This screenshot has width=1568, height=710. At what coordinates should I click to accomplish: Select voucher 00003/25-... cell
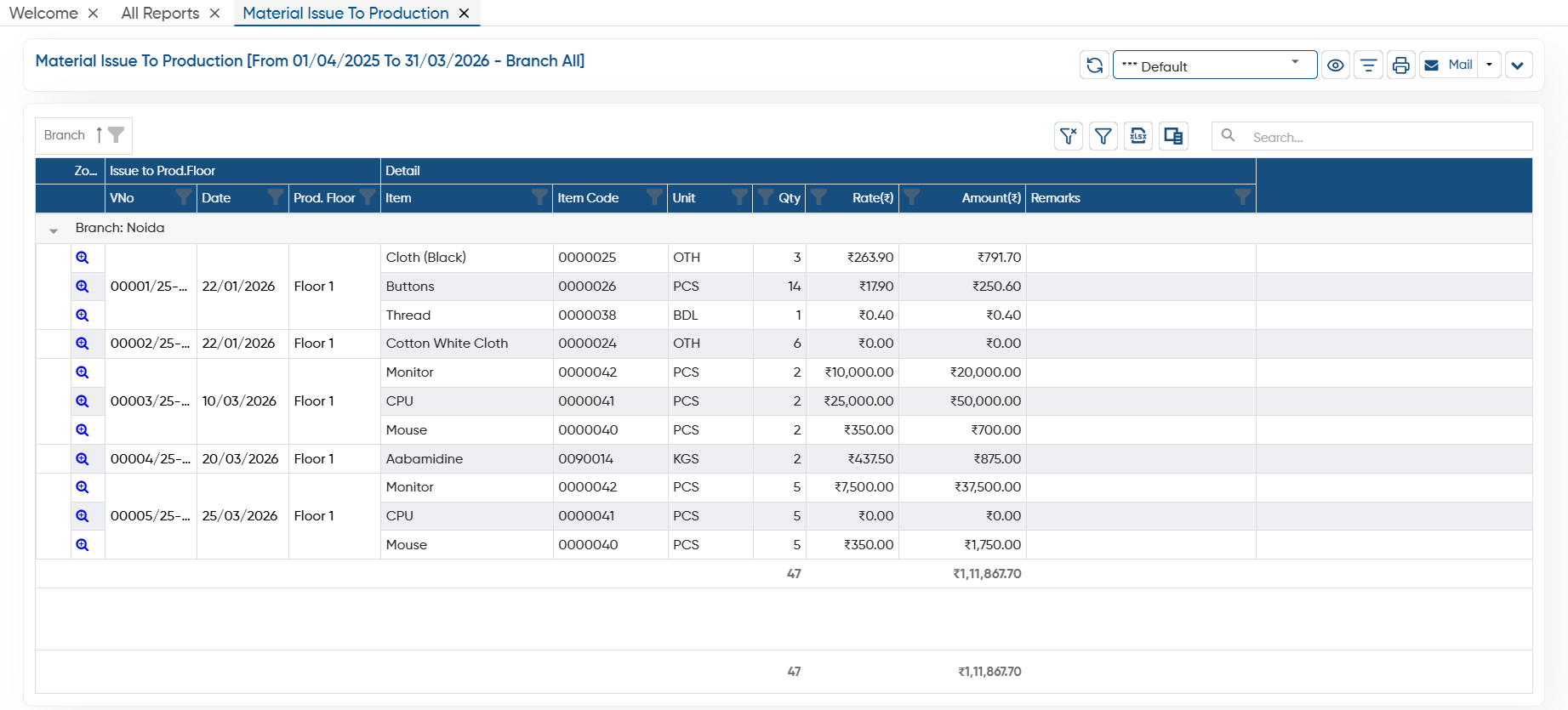click(151, 401)
